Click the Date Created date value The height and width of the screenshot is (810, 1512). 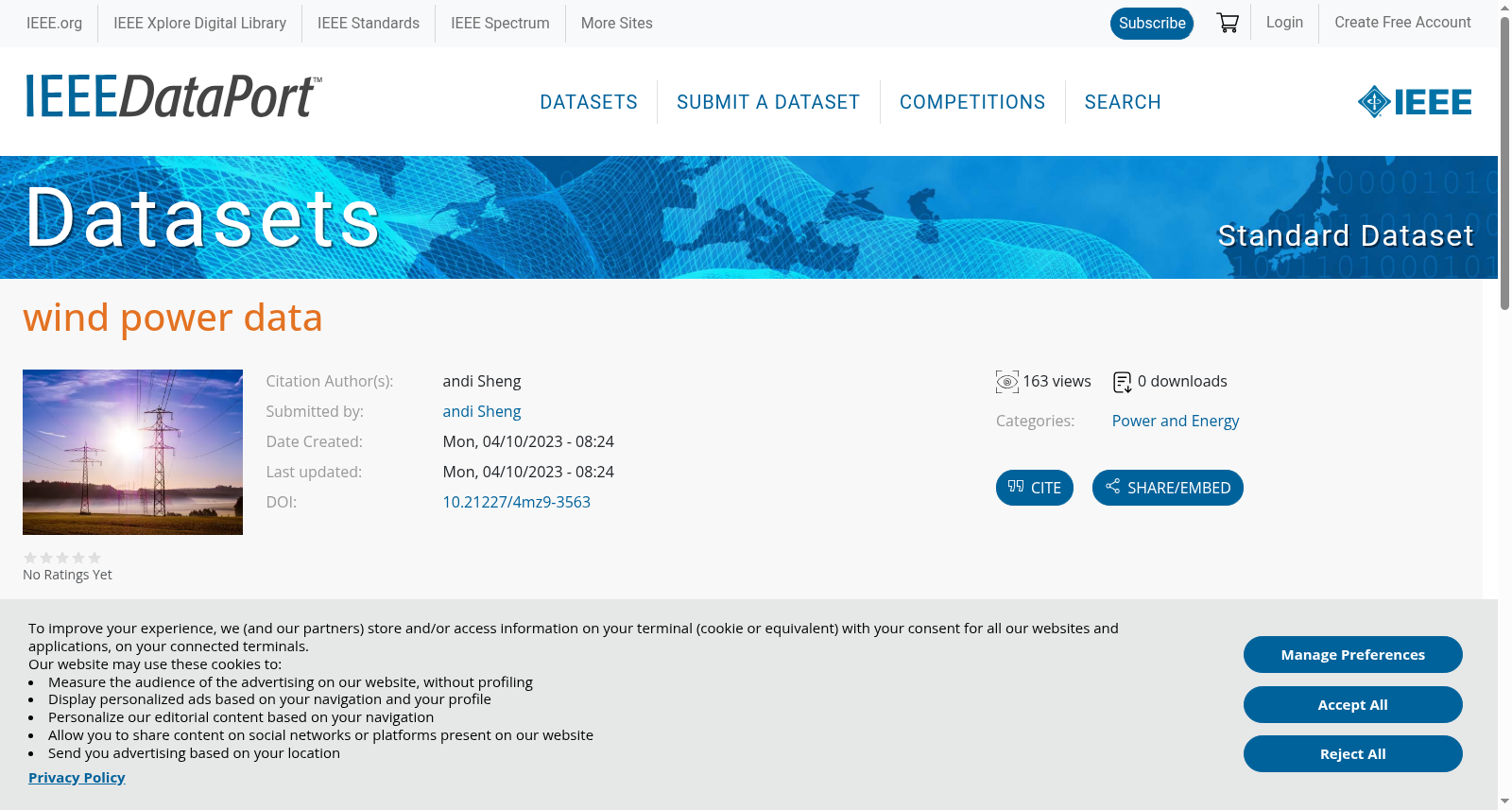[528, 441]
